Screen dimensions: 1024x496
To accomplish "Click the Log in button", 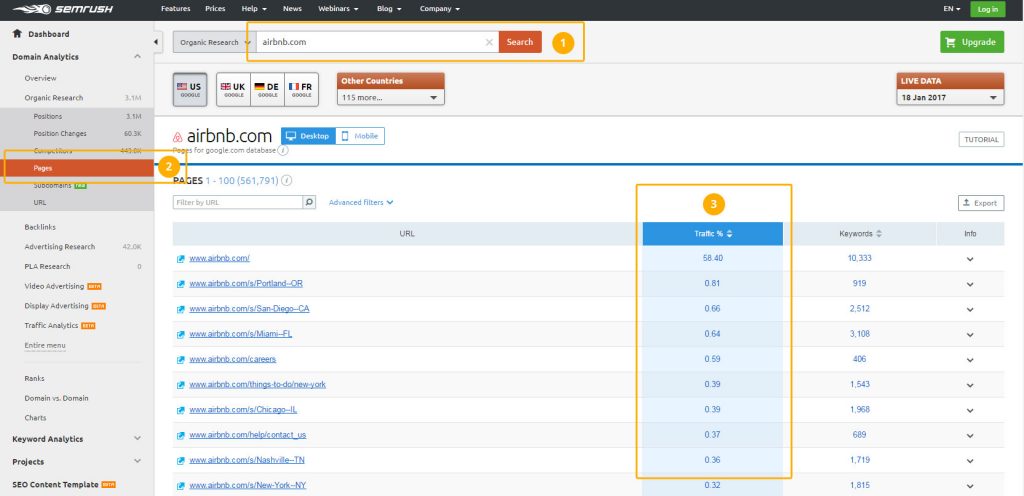I will point(987,9).
